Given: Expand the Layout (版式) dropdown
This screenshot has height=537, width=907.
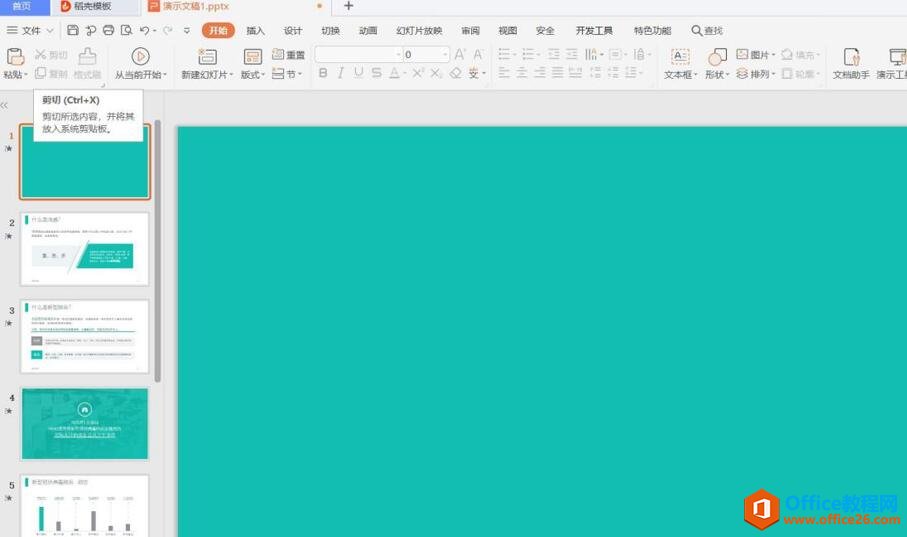Looking at the screenshot, I should click(x=253, y=74).
